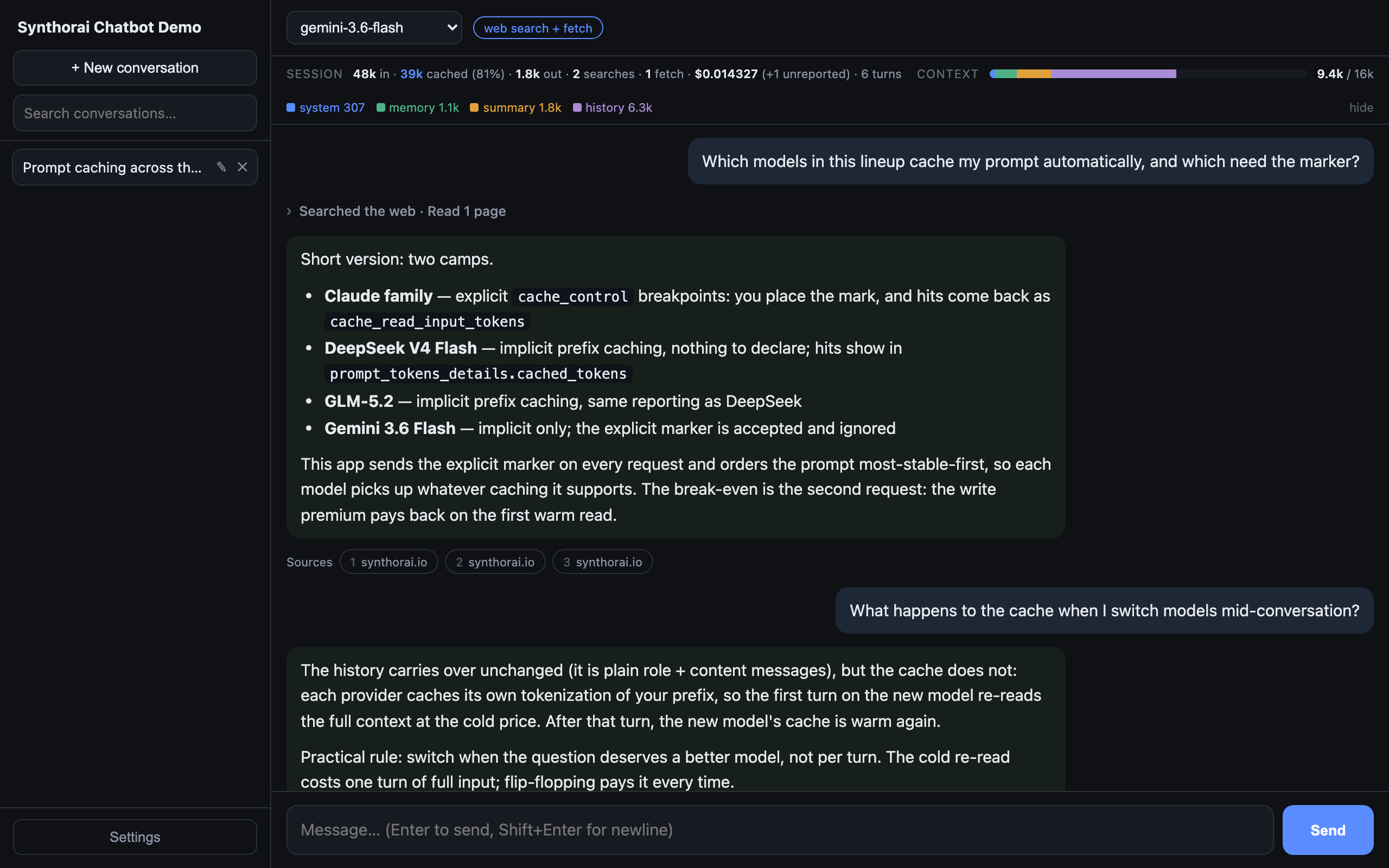The width and height of the screenshot is (1389, 868).
Task: Toggle the web search + fetch pill
Action: pos(538,28)
